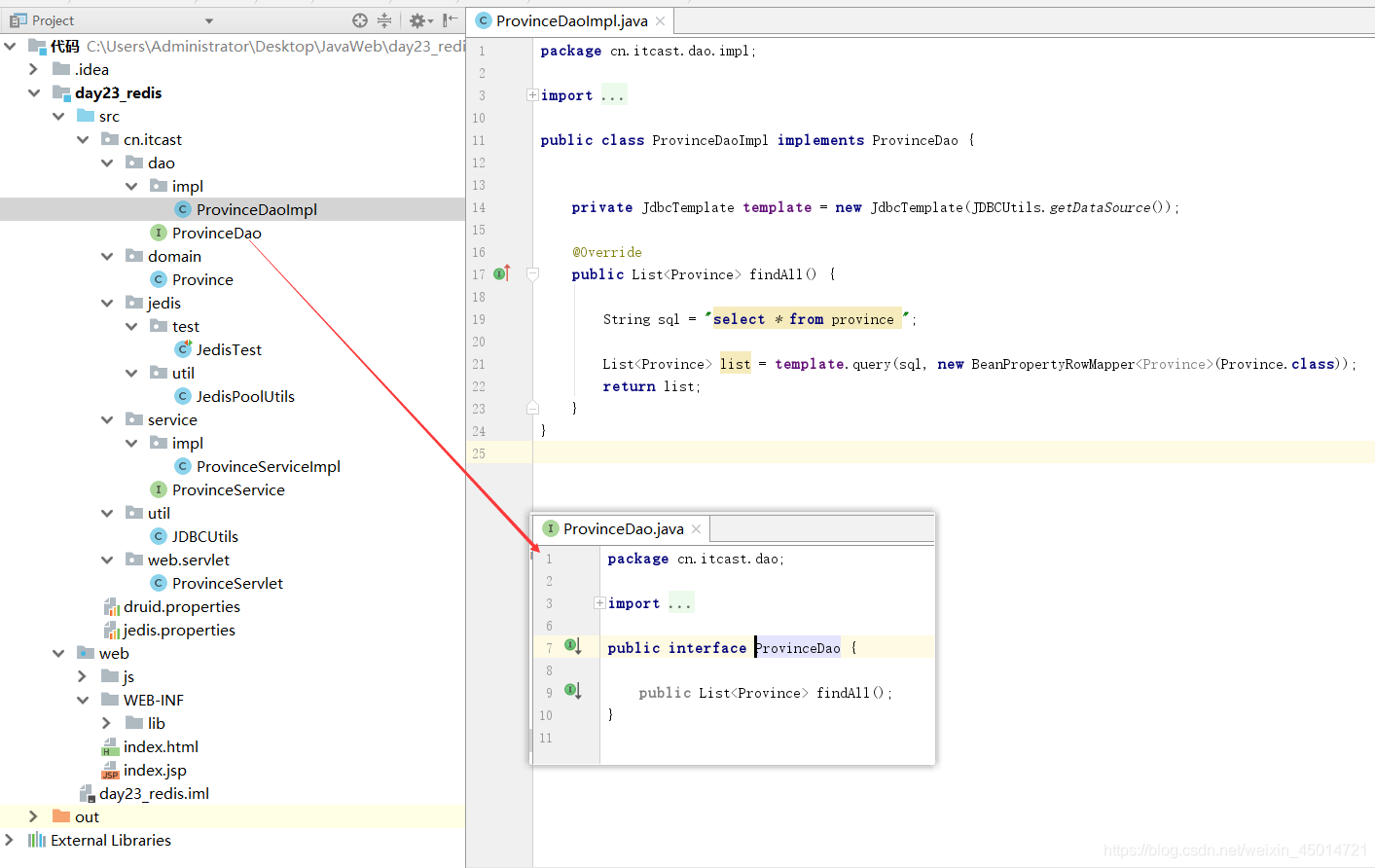Click the implemented gutter icon at line 9
Image resolution: width=1375 pixels, height=868 pixels.
(x=572, y=691)
